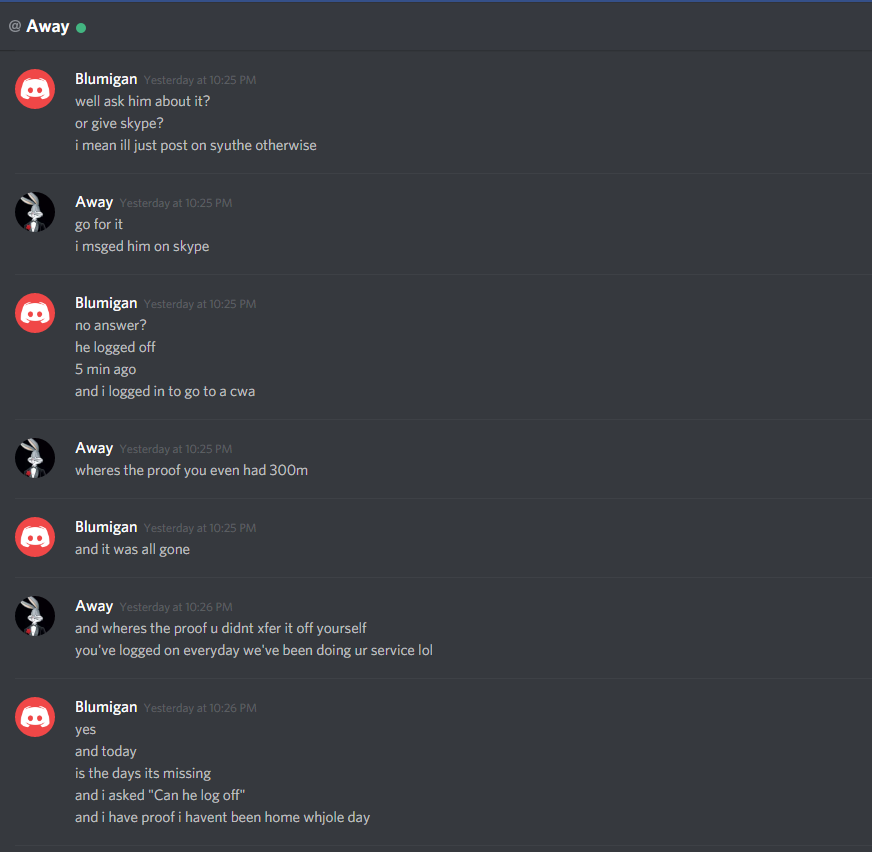Viewport: 872px width, 852px height.
Task: Click Away's "Yesterday at 10:26 PM" timestamp
Action: [176, 607]
